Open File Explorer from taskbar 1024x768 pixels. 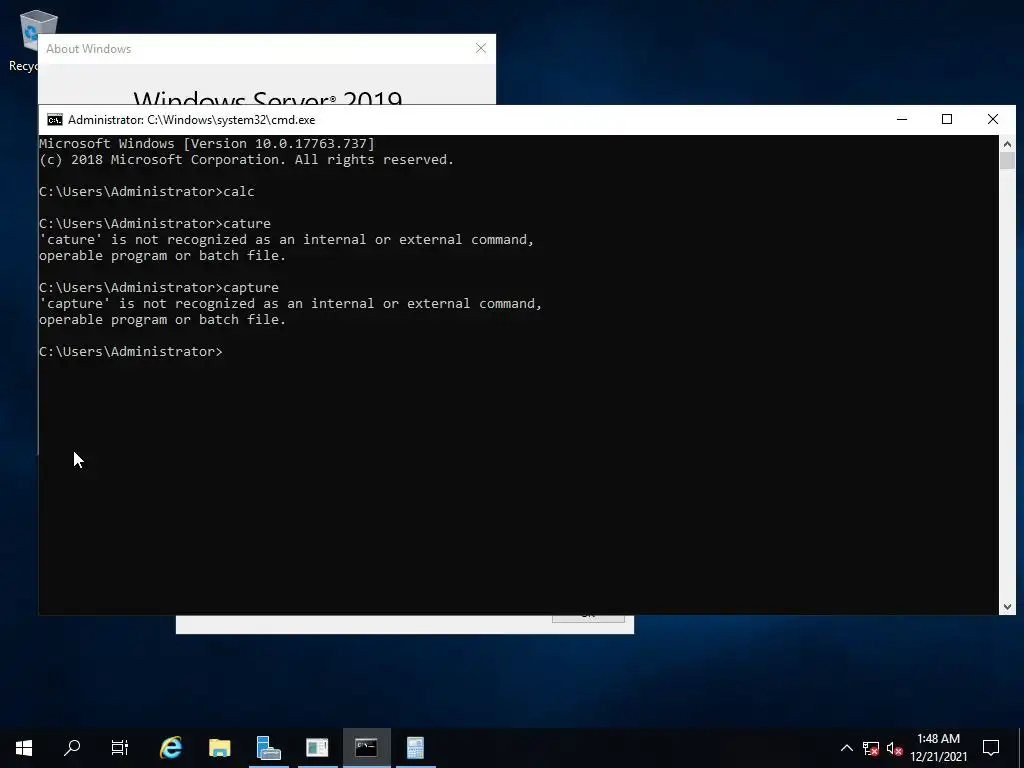point(220,748)
